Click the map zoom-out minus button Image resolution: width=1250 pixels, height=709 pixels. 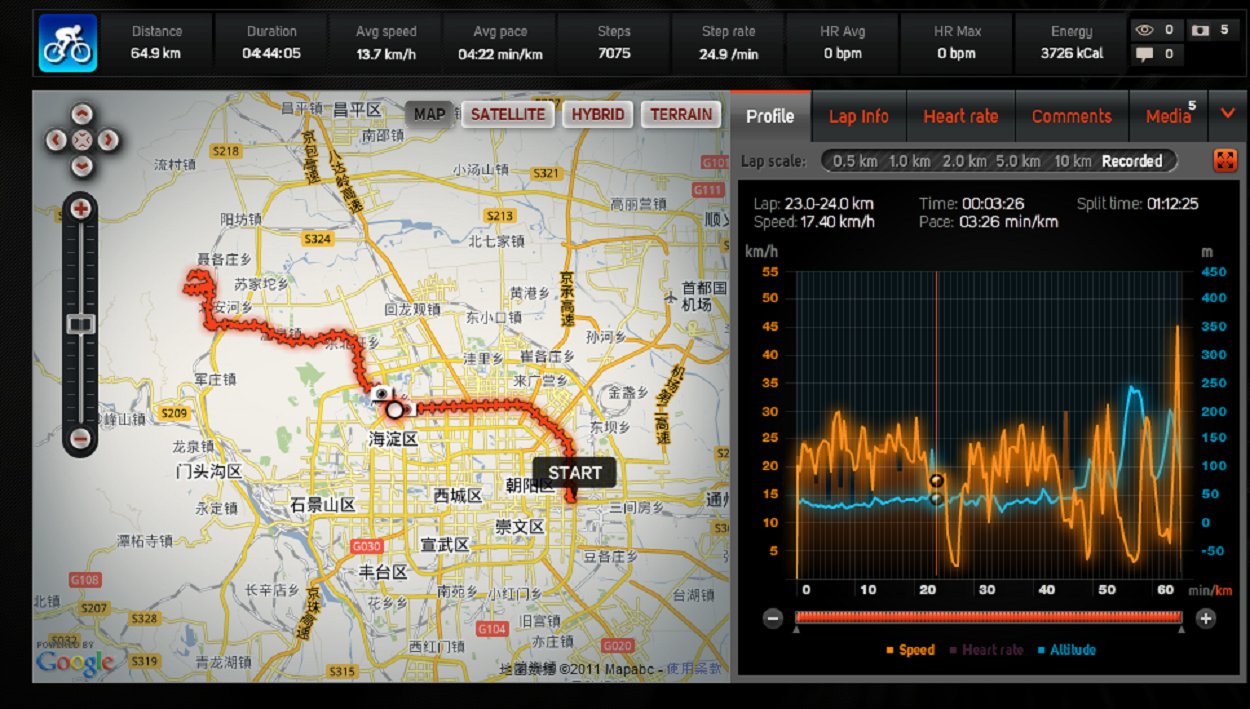[x=82, y=438]
